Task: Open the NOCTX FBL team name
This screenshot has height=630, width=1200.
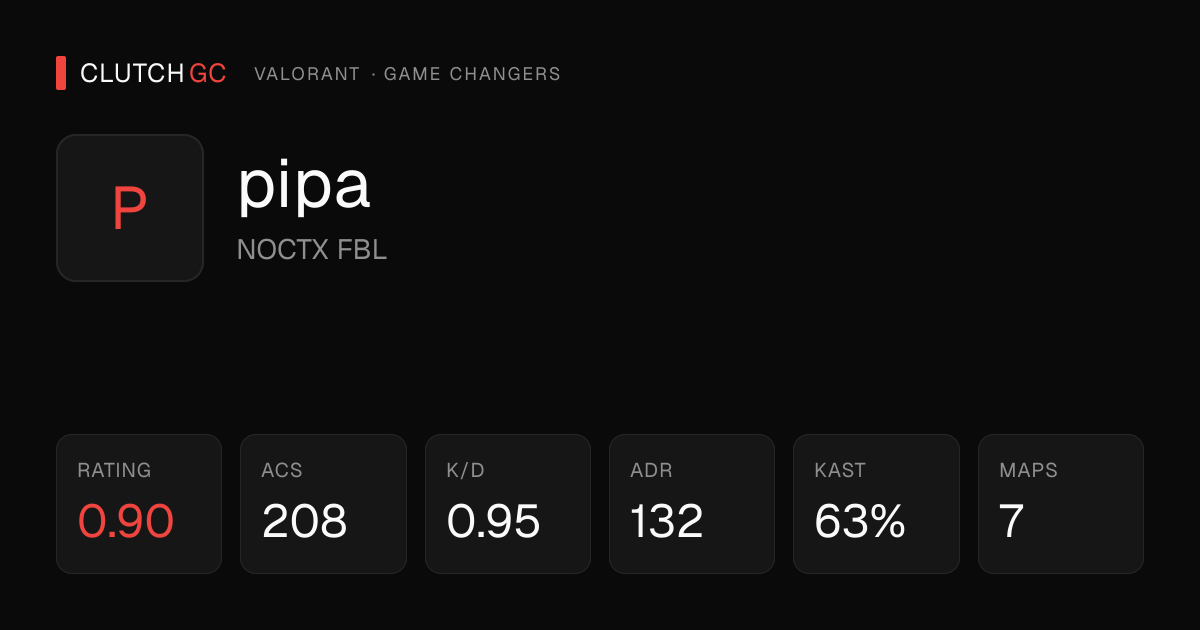Action: click(x=312, y=250)
